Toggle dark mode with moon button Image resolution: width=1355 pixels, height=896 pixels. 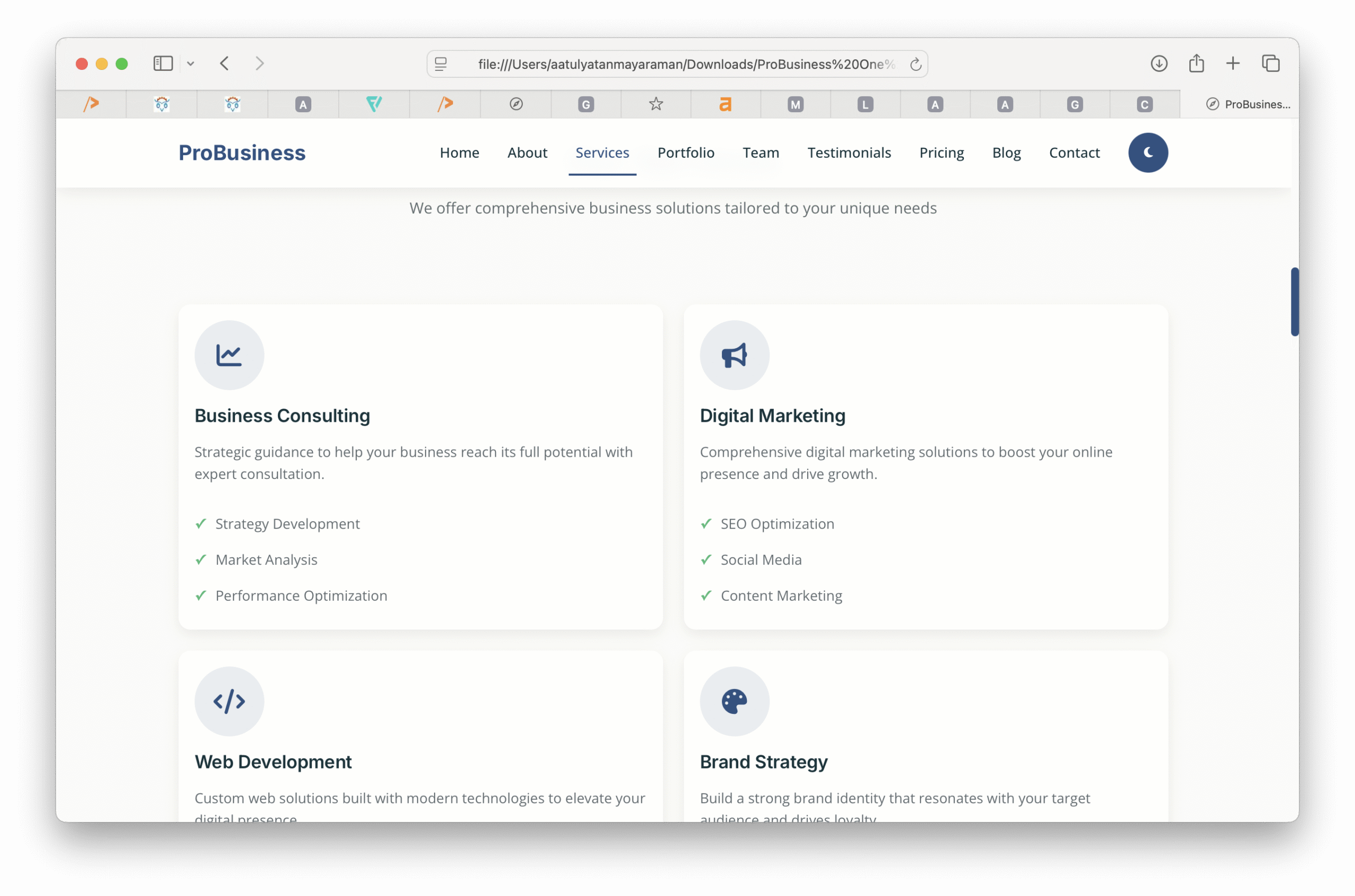pos(1148,152)
